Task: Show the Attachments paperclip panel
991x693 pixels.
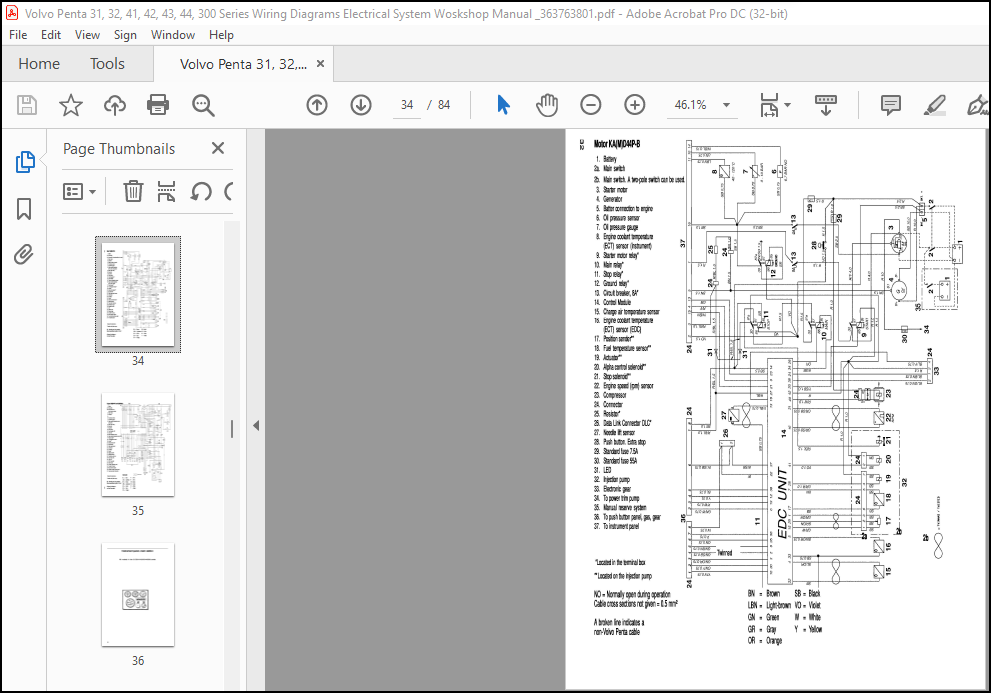Action: pyautogui.click(x=24, y=255)
